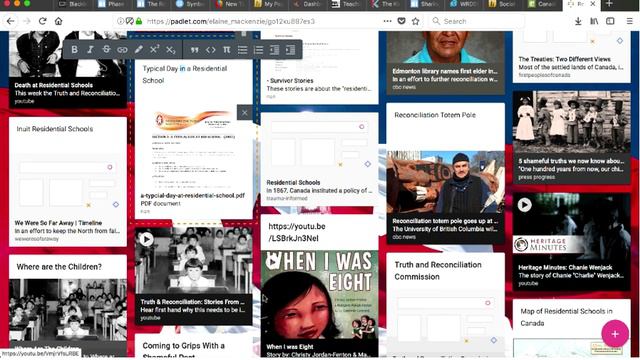Viewport: 640px width, 360px height.
Task: Play the When I Was Eight video
Action: [273, 262]
